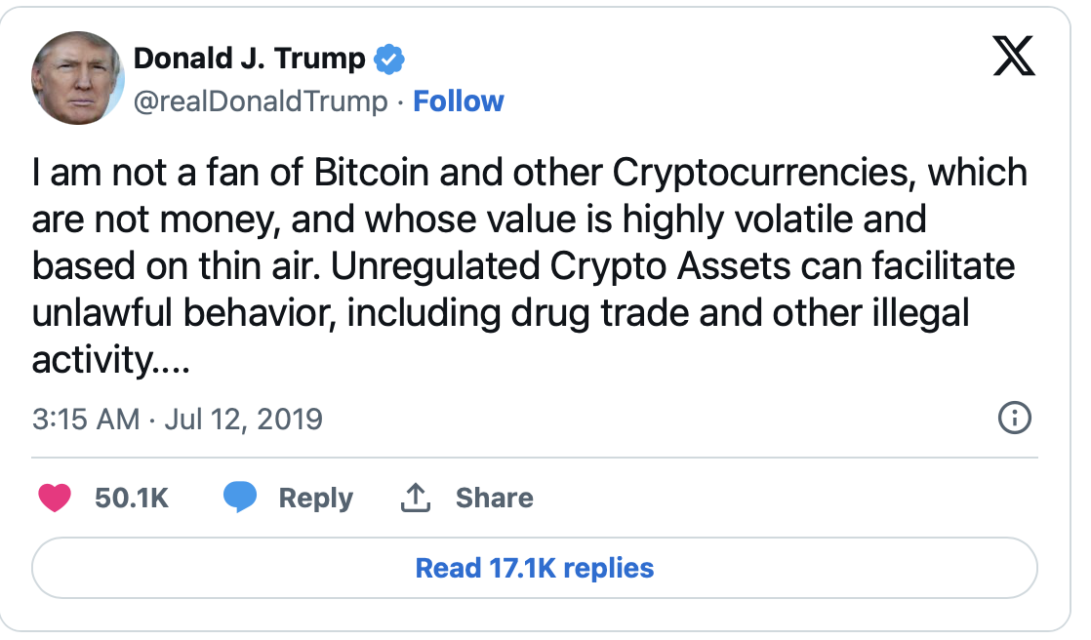Click the 50.1K likes count
The image size is (1091, 640).
132,498
